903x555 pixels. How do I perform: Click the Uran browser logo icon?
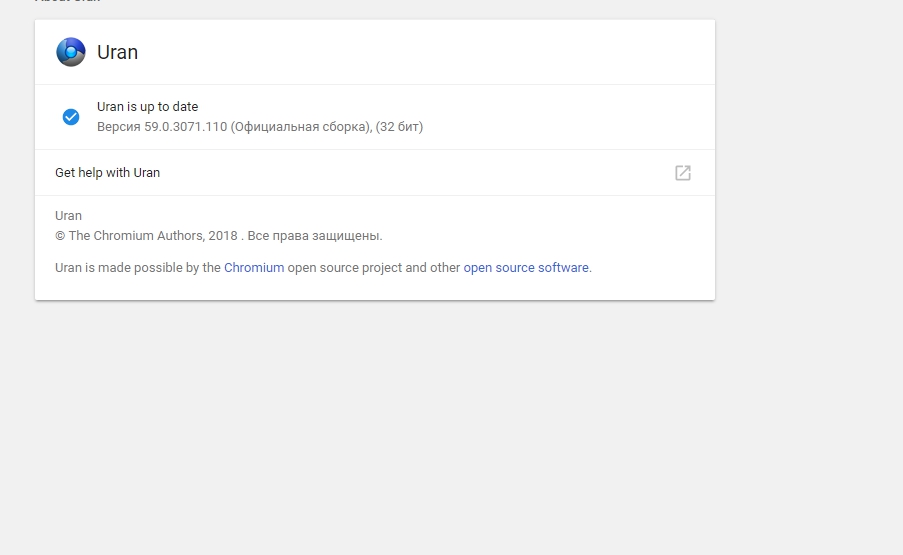click(71, 52)
